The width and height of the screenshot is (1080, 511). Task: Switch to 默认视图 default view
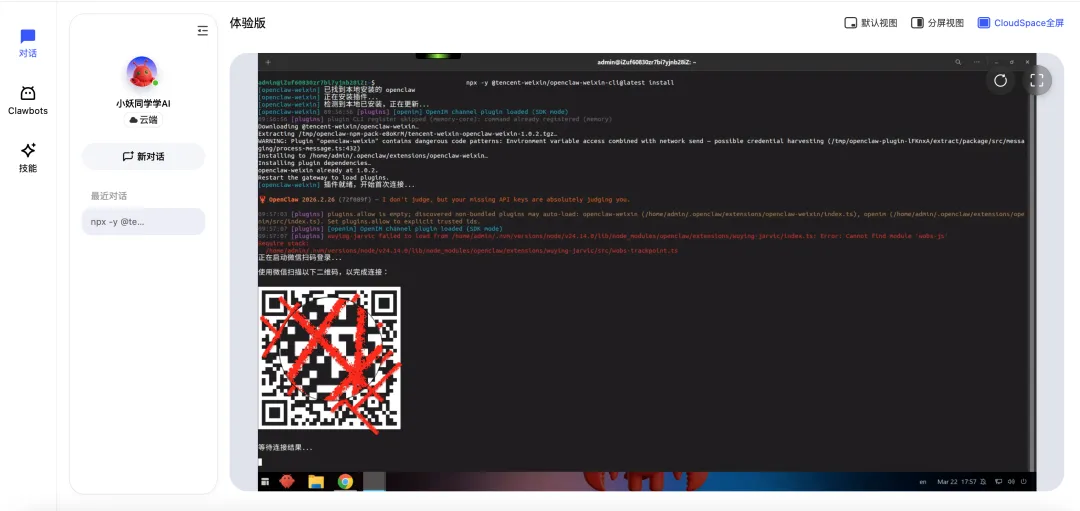click(x=871, y=23)
